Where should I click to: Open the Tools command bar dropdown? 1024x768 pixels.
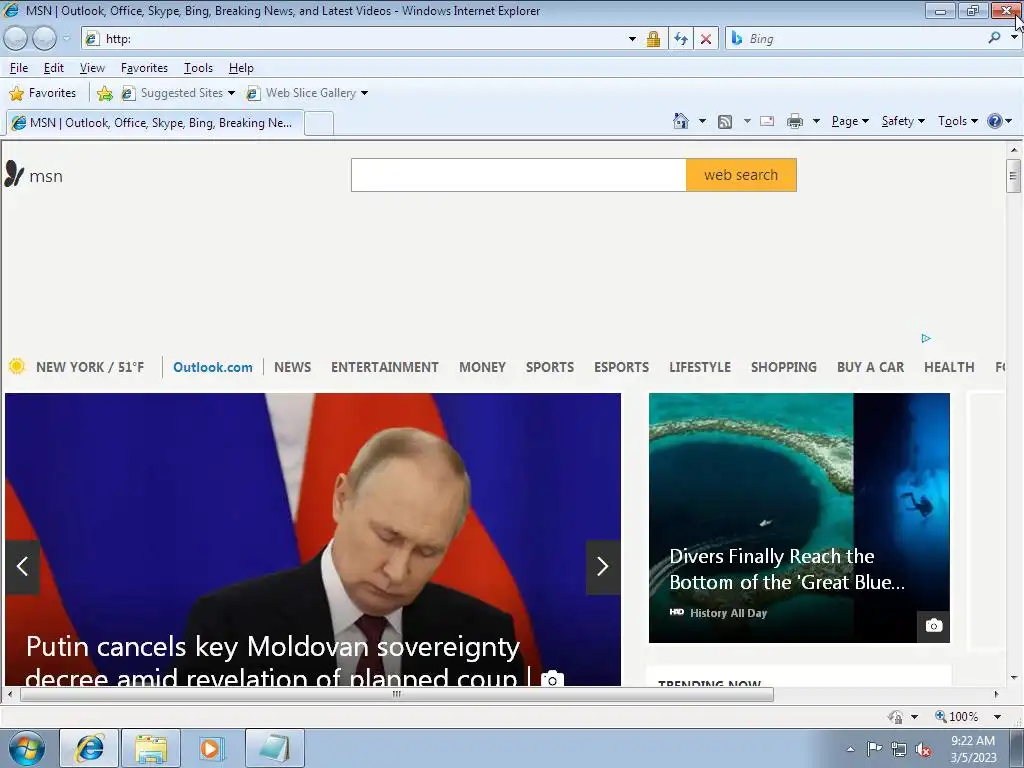[x=957, y=121]
